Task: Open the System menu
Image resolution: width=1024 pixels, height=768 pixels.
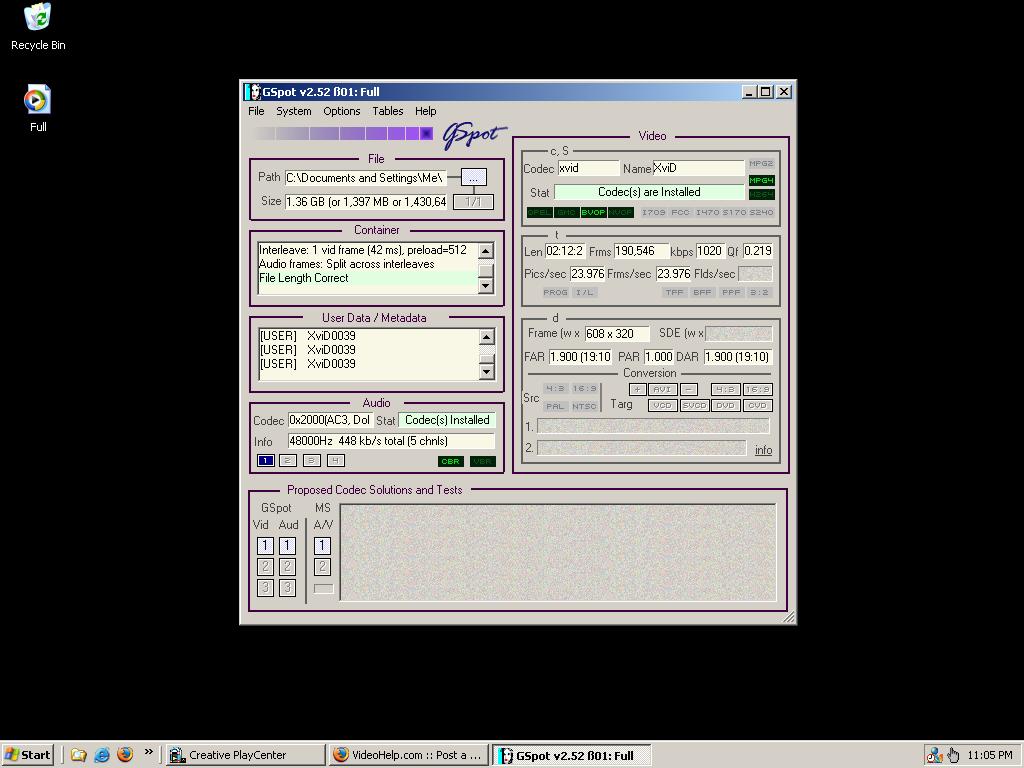Action: tap(293, 111)
